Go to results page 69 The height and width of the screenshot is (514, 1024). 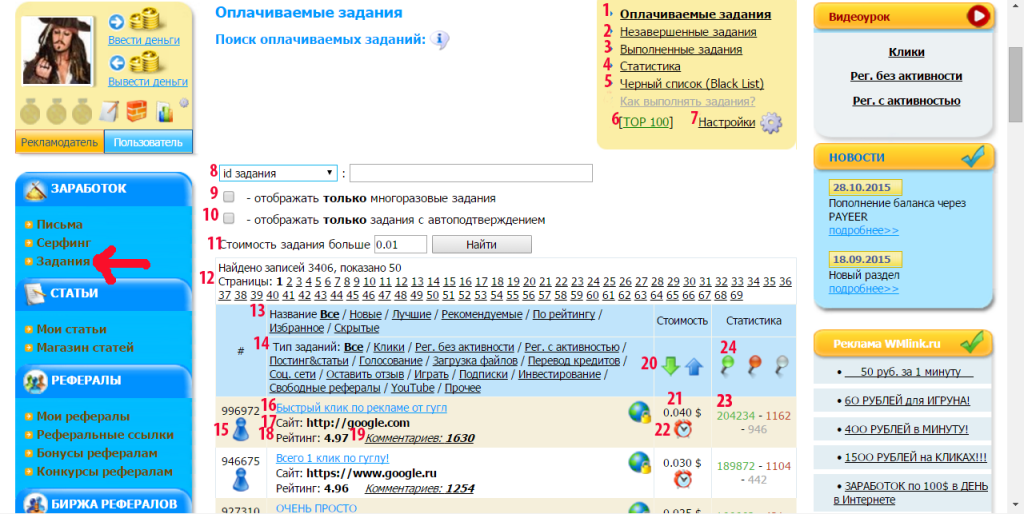click(x=737, y=295)
